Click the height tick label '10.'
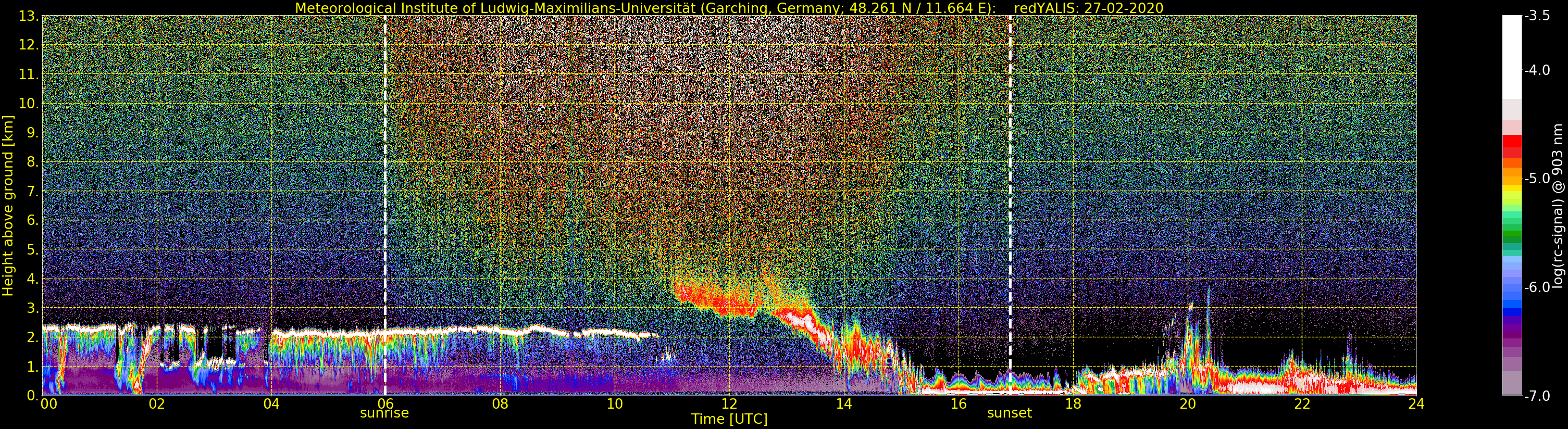 click(29, 104)
